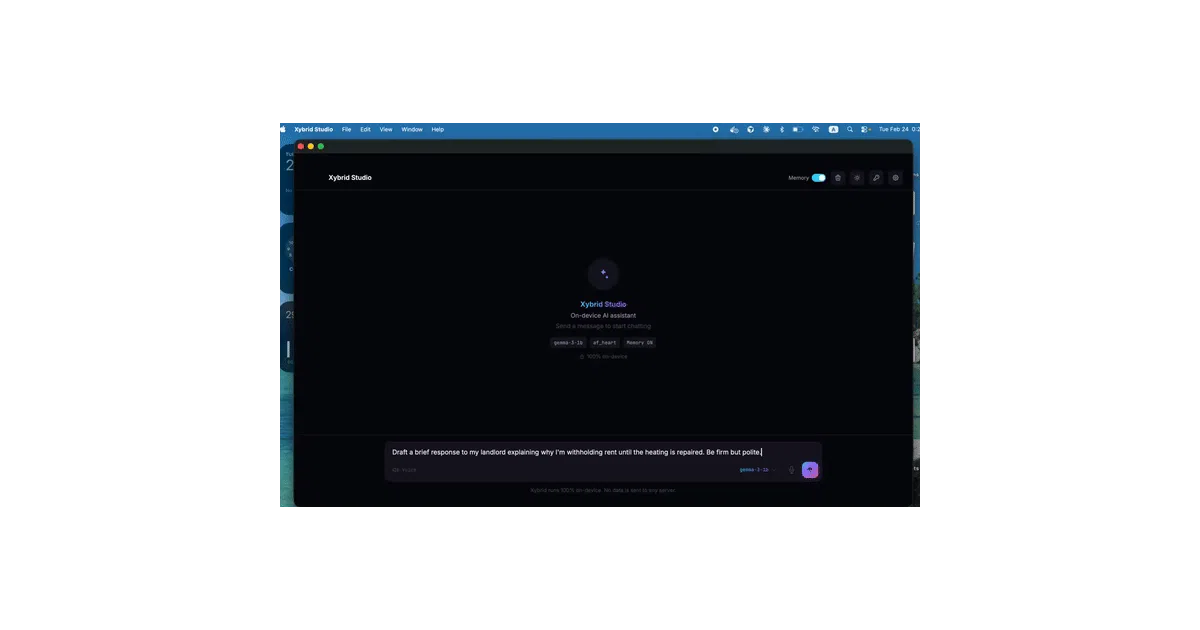The height and width of the screenshot is (630, 1200).
Task: Open Control Center in the menu bar
Action: pos(865,129)
